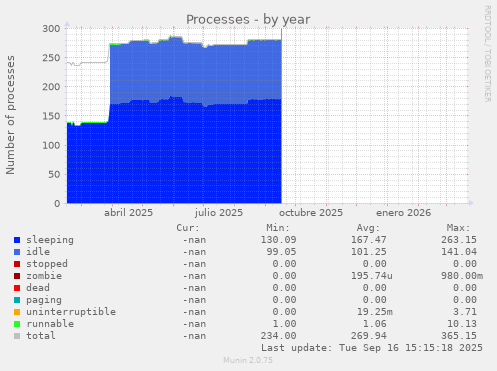Image resolution: width=497 pixels, height=371 pixels.
Task: Click the 'total' legend label
Action: pos(41,336)
